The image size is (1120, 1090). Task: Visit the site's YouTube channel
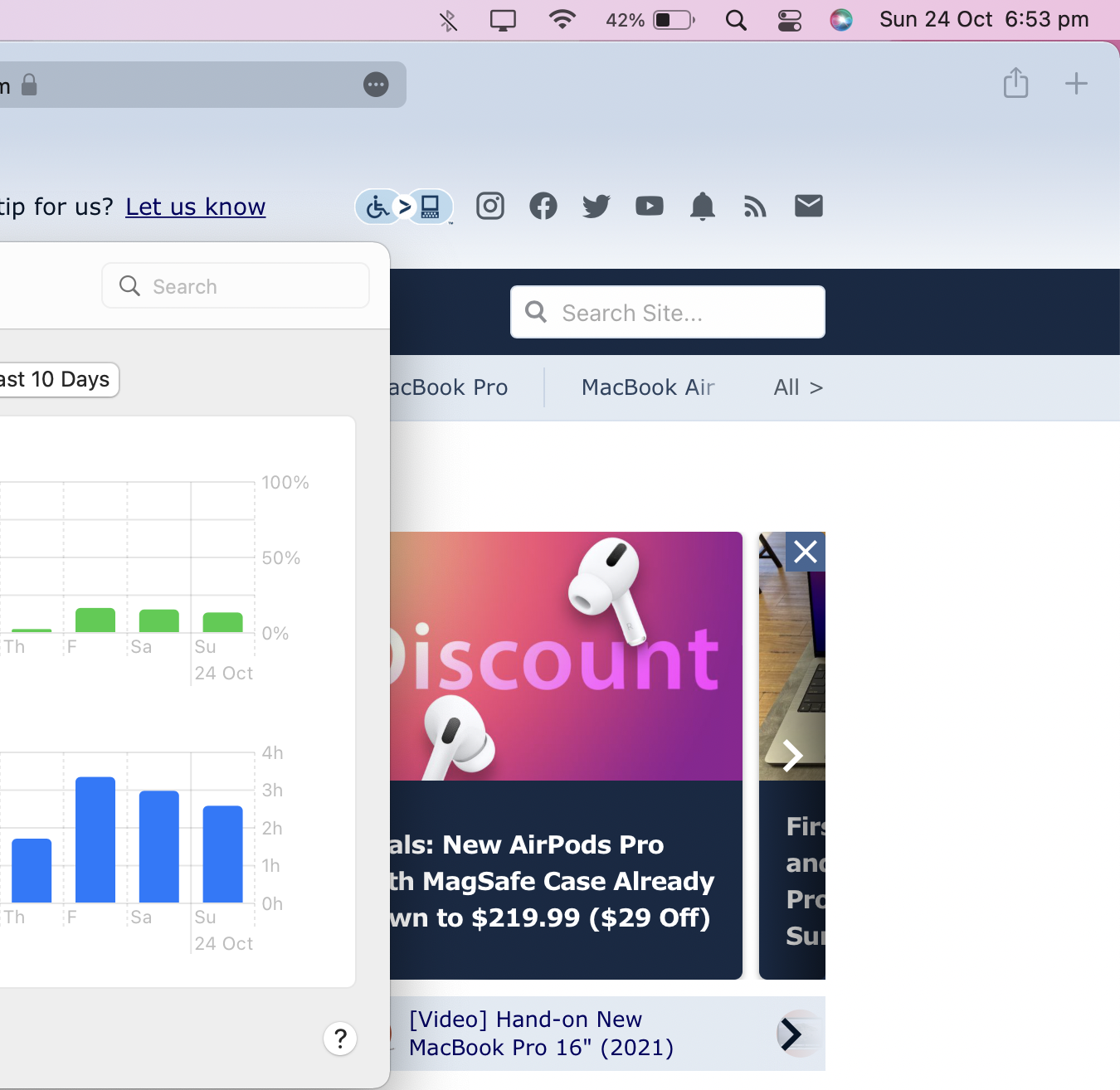650,206
